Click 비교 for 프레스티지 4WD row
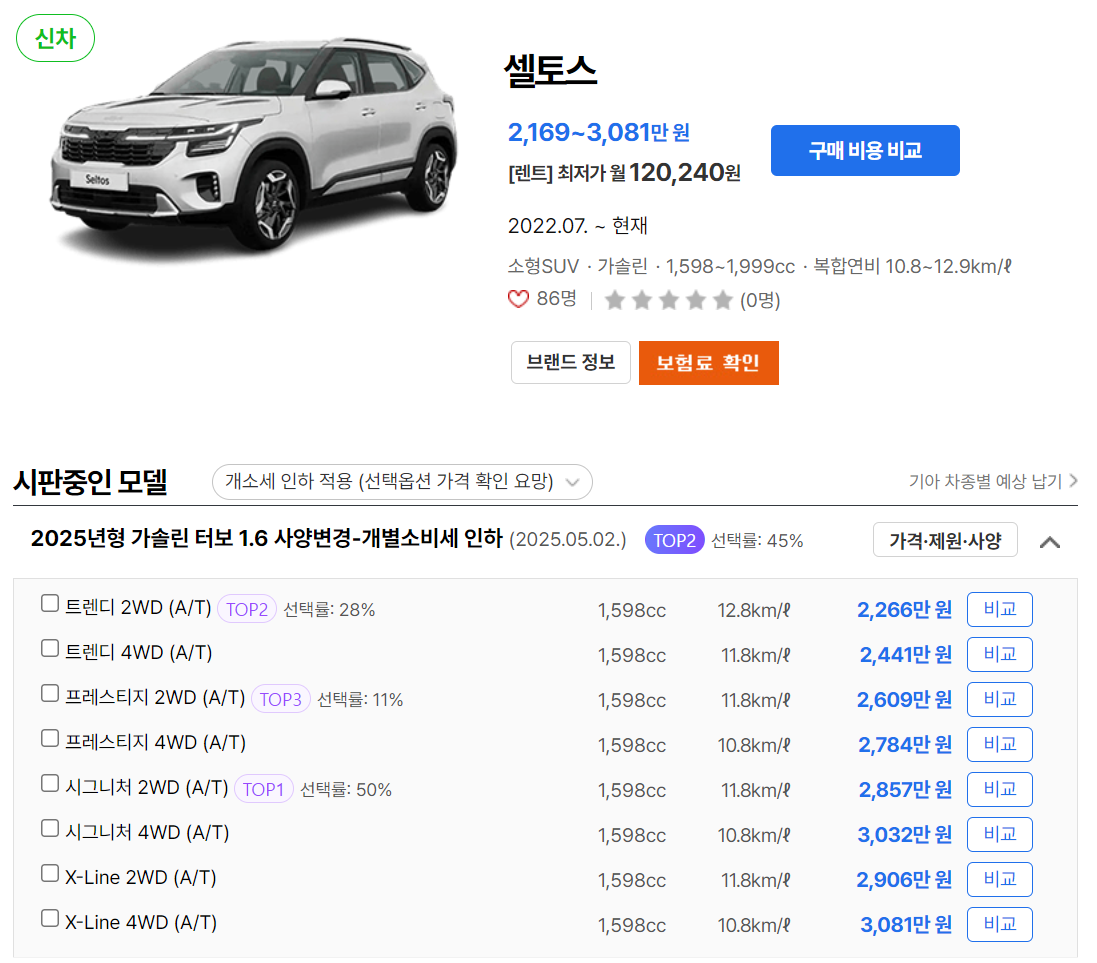The width and height of the screenshot is (1097, 963). coord(999,744)
